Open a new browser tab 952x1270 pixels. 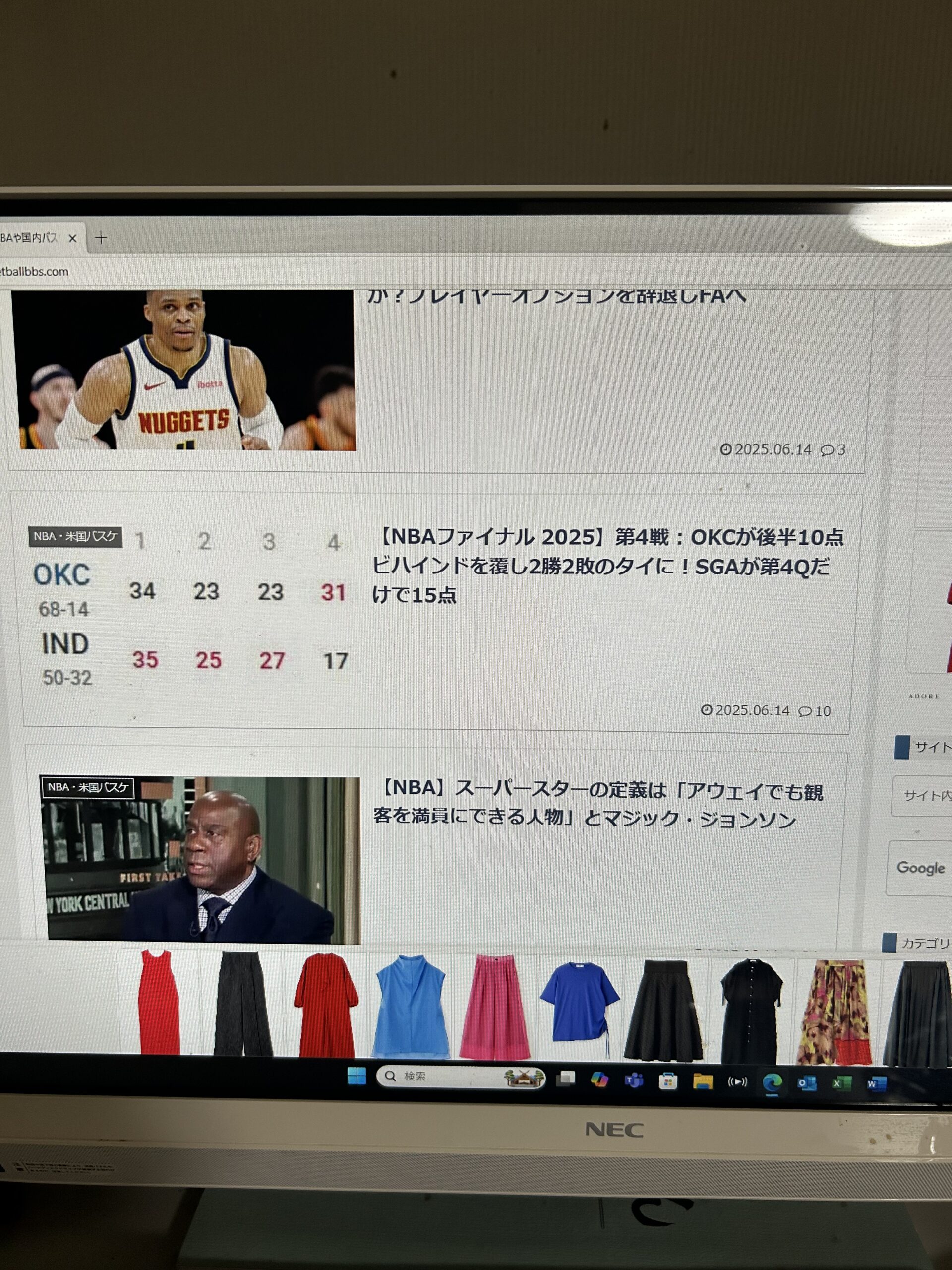point(101,238)
